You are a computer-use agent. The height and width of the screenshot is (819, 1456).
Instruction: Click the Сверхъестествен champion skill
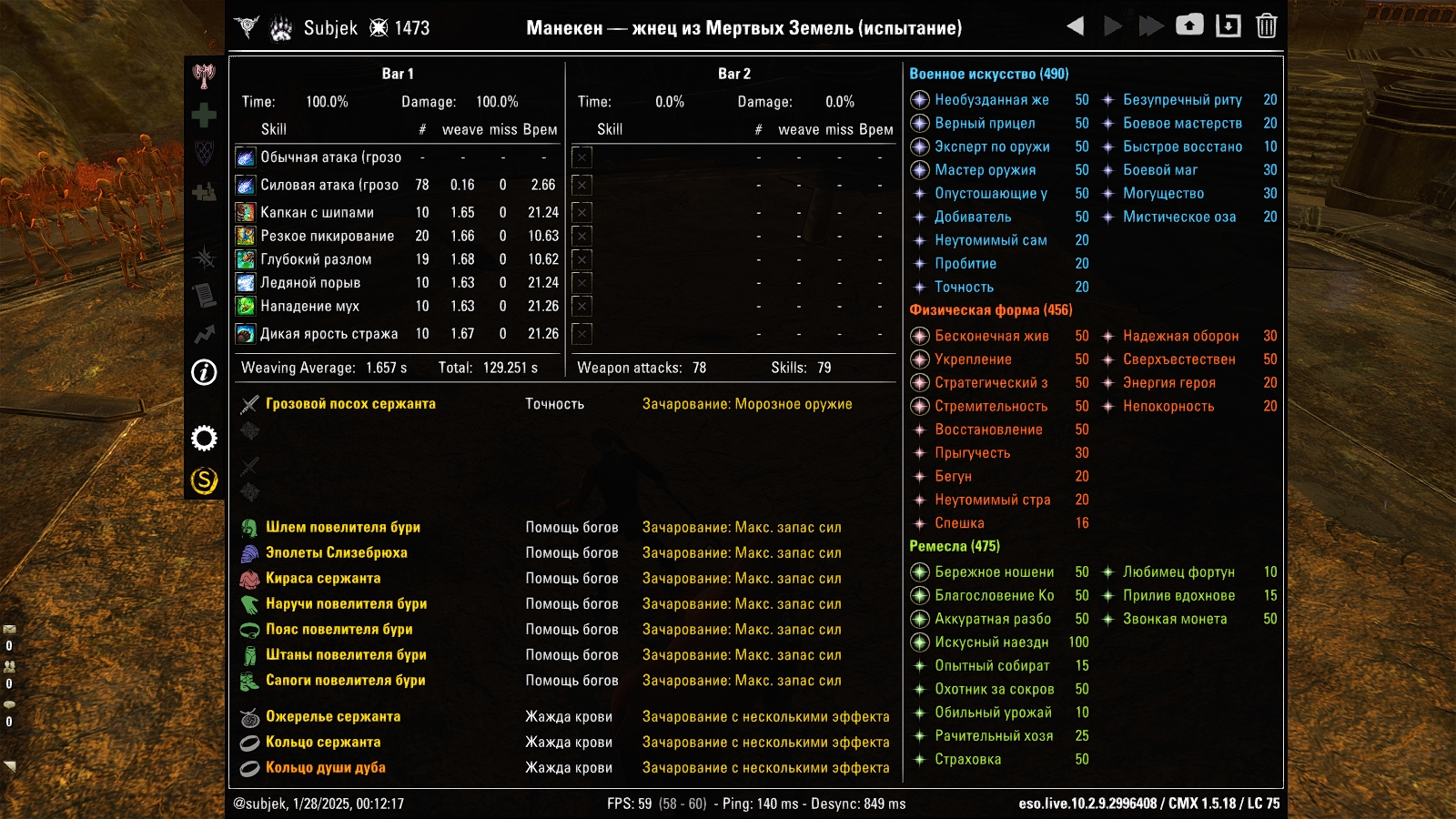click(x=1179, y=359)
